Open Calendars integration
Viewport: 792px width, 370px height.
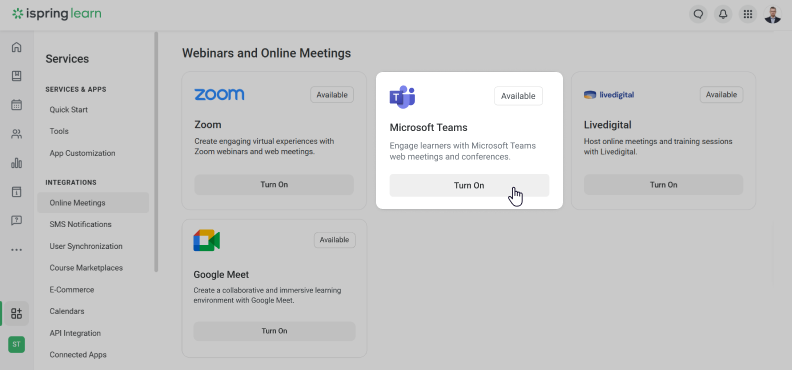click(67, 311)
